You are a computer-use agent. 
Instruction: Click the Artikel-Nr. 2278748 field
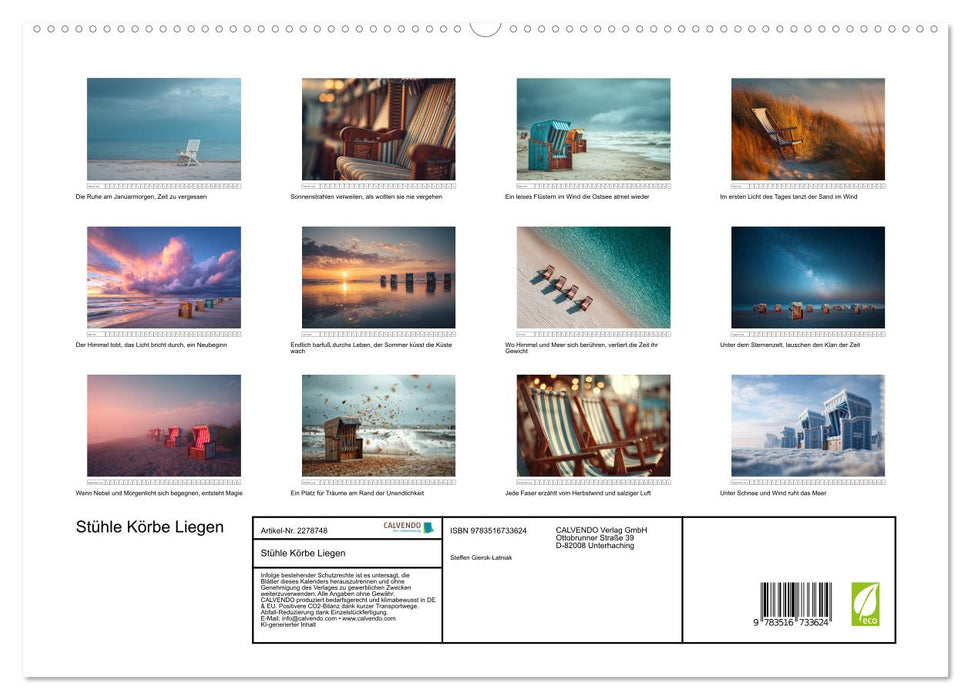coord(294,530)
